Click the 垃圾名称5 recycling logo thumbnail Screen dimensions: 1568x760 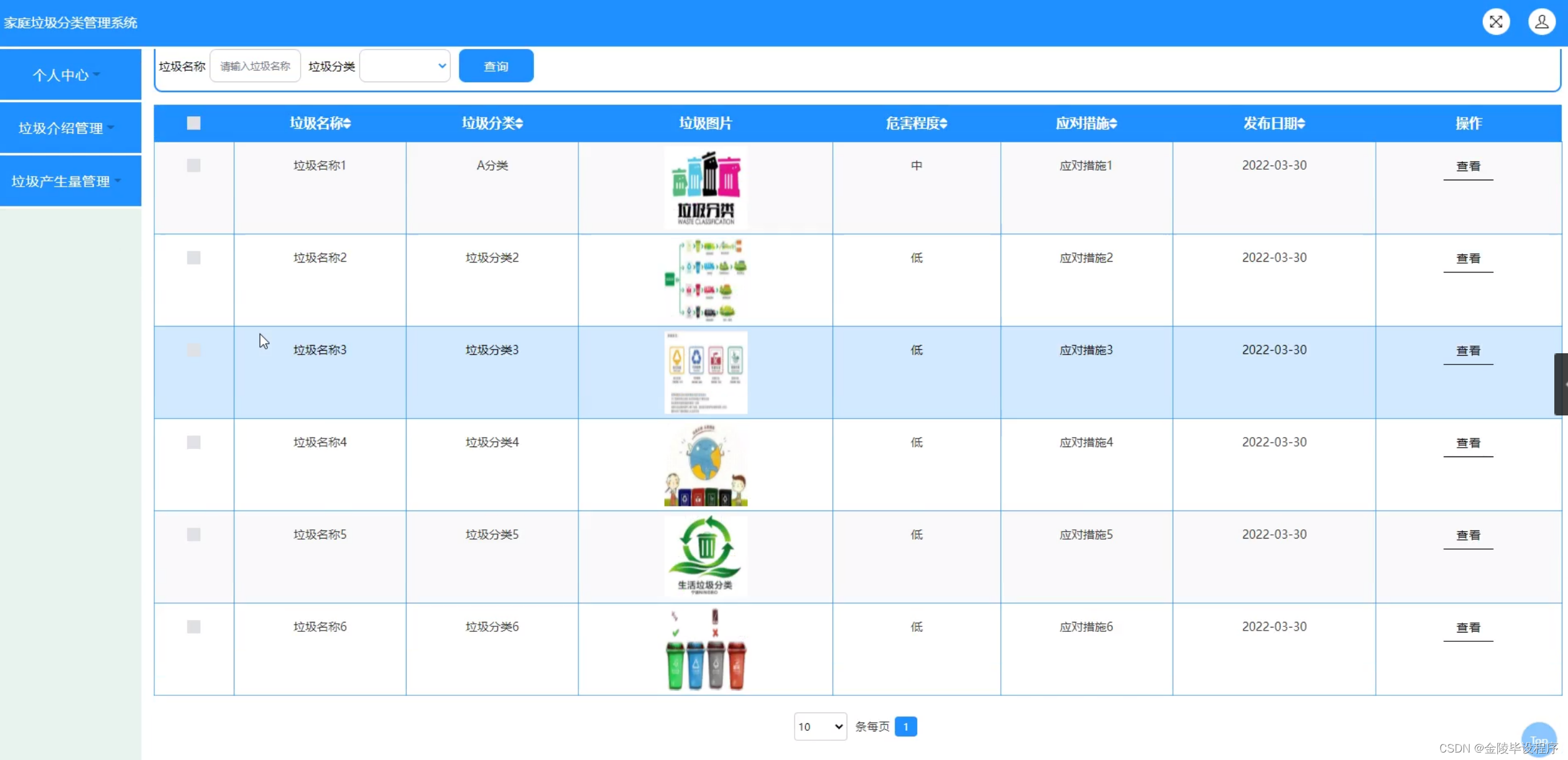pos(705,556)
